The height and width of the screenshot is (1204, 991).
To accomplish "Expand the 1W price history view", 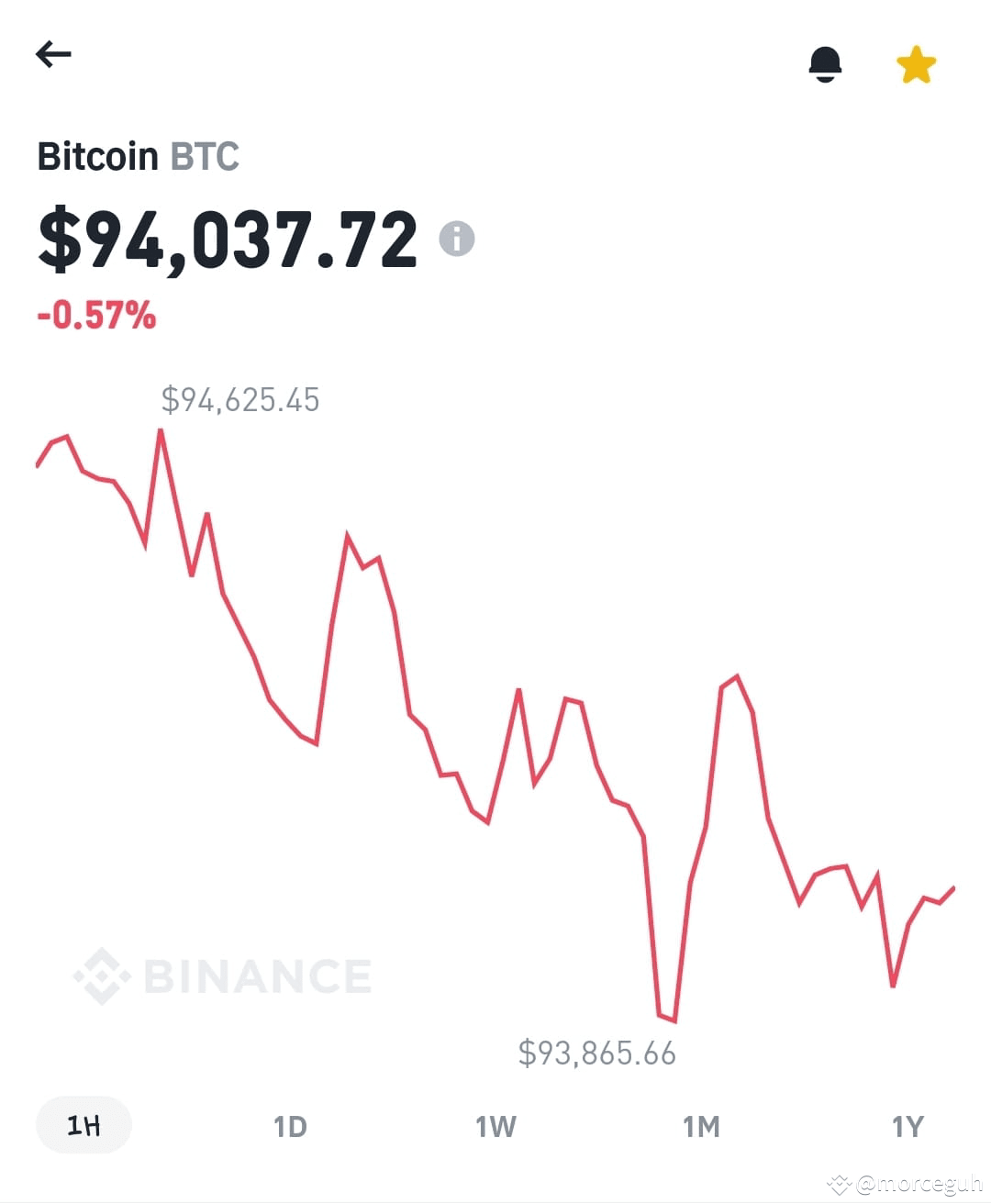I will [495, 1124].
